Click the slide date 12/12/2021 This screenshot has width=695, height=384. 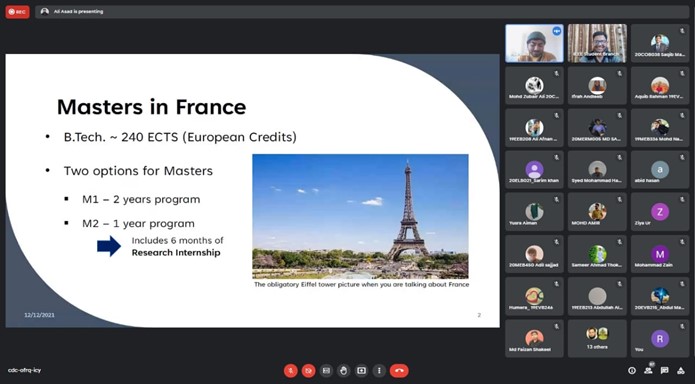pyautogui.click(x=39, y=315)
